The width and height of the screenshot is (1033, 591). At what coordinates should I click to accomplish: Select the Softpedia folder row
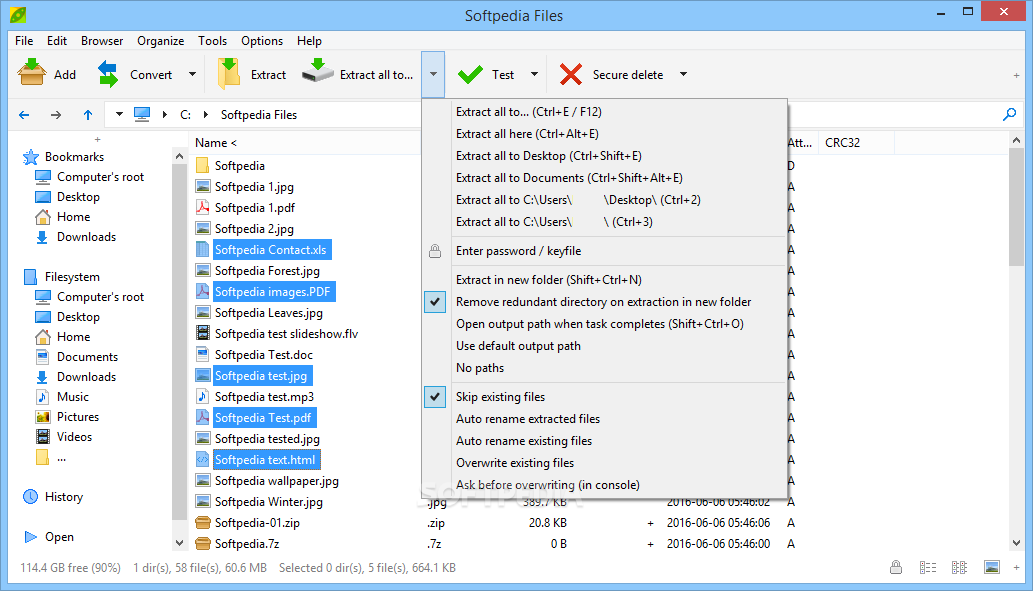[x=240, y=166]
